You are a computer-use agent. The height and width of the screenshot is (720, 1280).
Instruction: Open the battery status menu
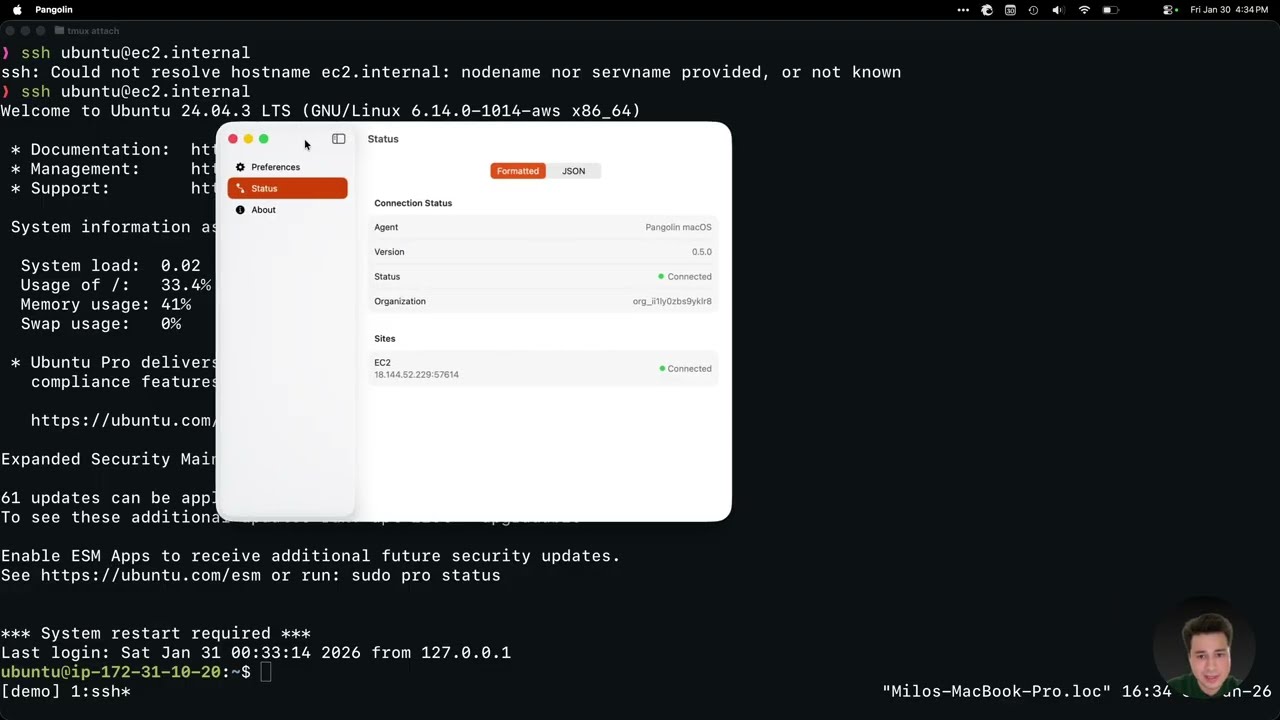coord(1110,10)
